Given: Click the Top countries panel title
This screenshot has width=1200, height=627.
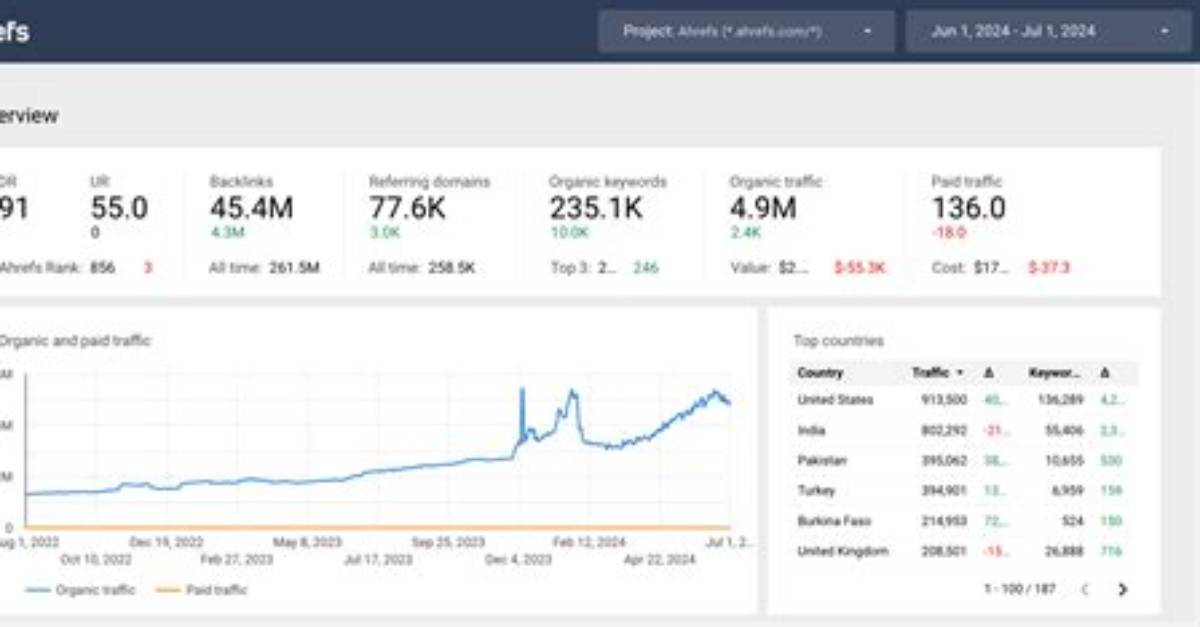Looking at the screenshot, I should tap(838, 341).
